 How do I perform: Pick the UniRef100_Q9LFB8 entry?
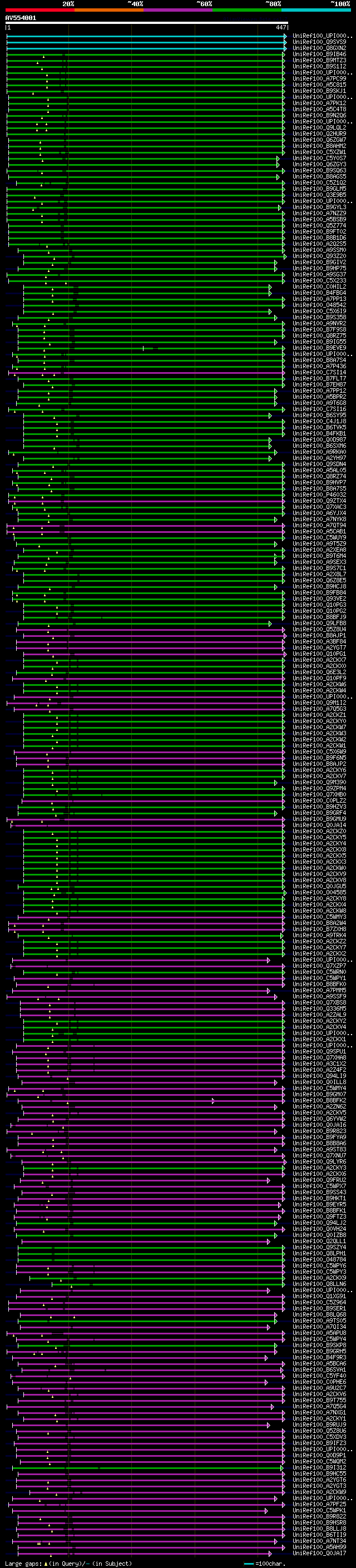pyautogui.click(x=319, y=624)
